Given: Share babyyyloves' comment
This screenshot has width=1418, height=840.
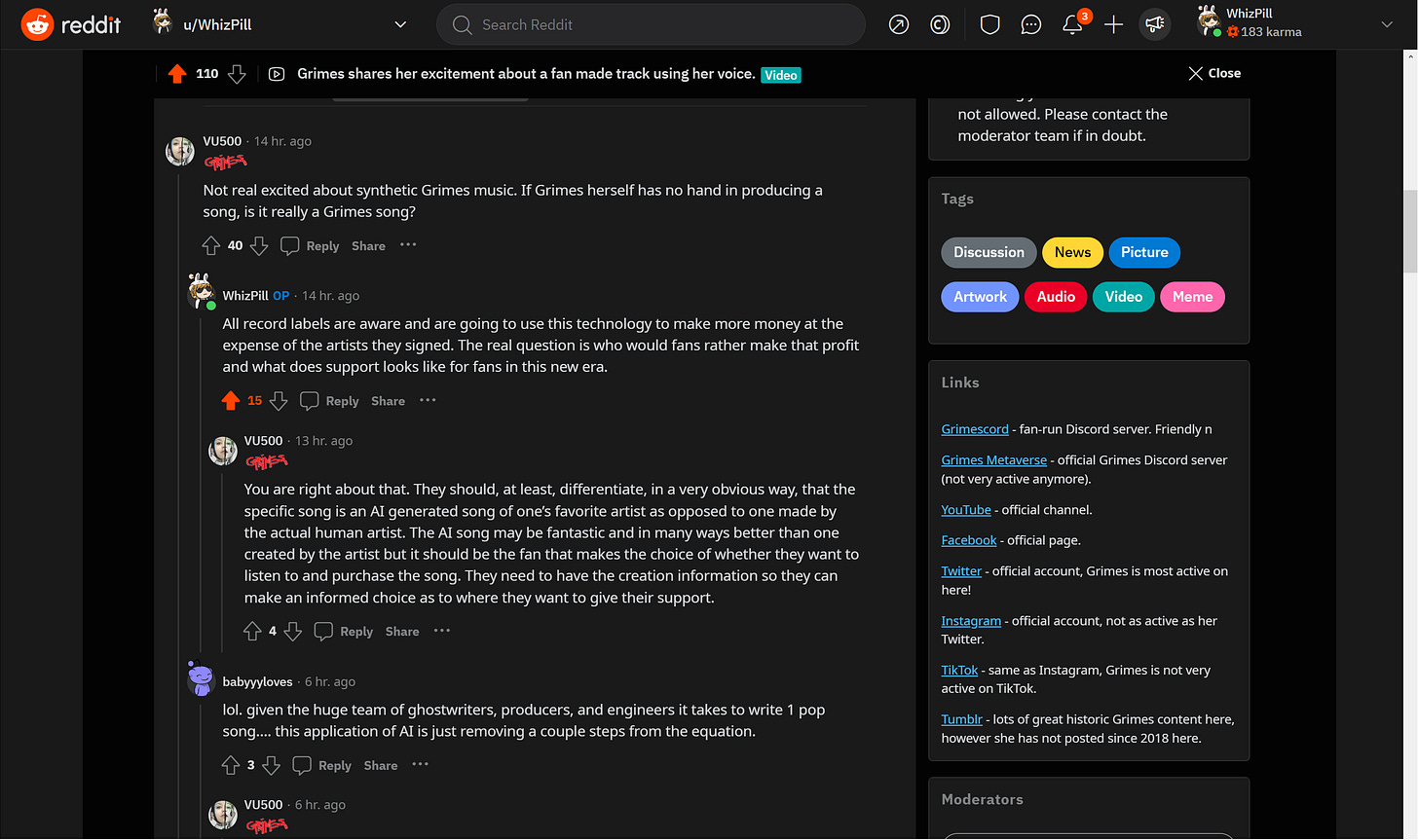Looking at the screenshot, I should click(381, 766).
